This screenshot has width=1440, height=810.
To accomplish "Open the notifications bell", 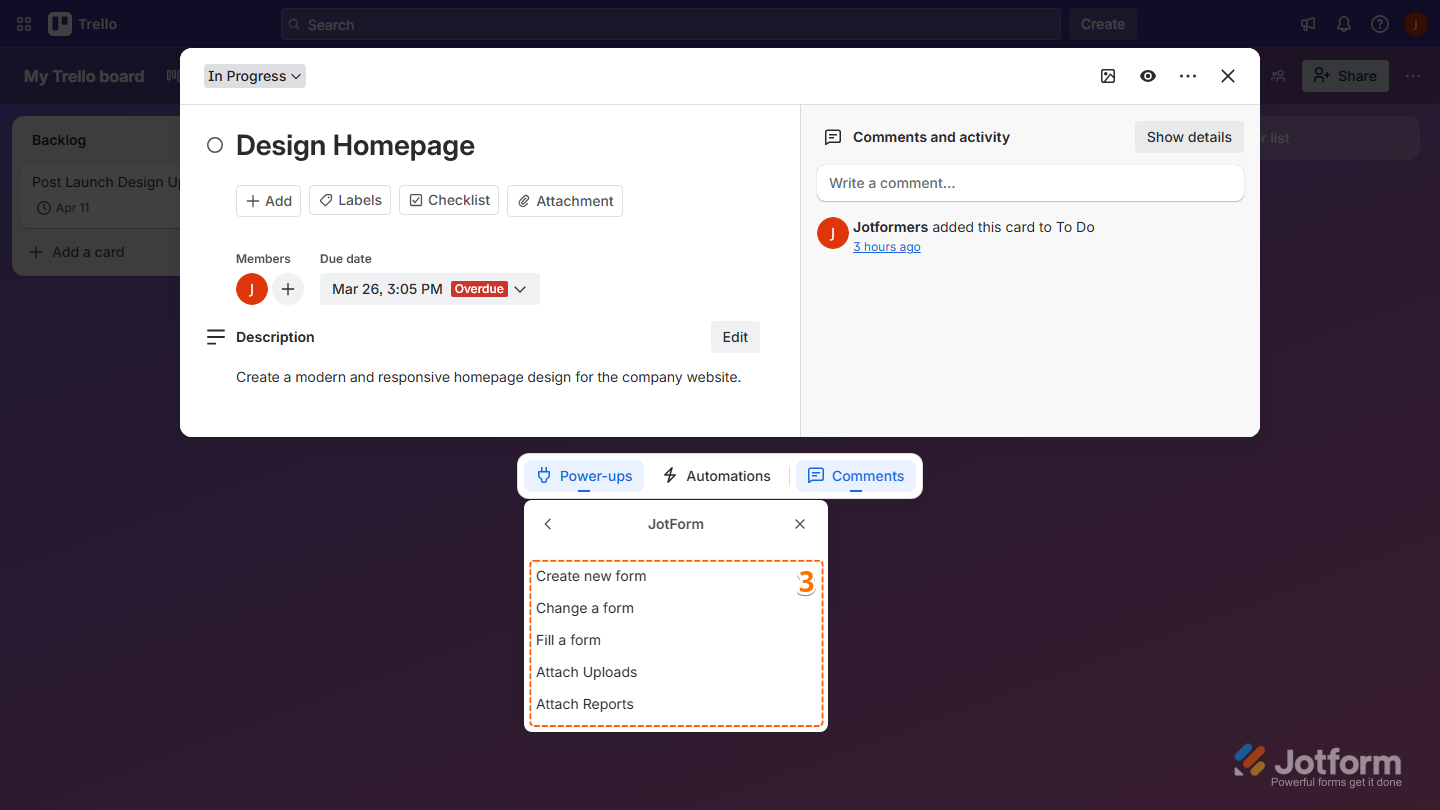I will 1344,24.
